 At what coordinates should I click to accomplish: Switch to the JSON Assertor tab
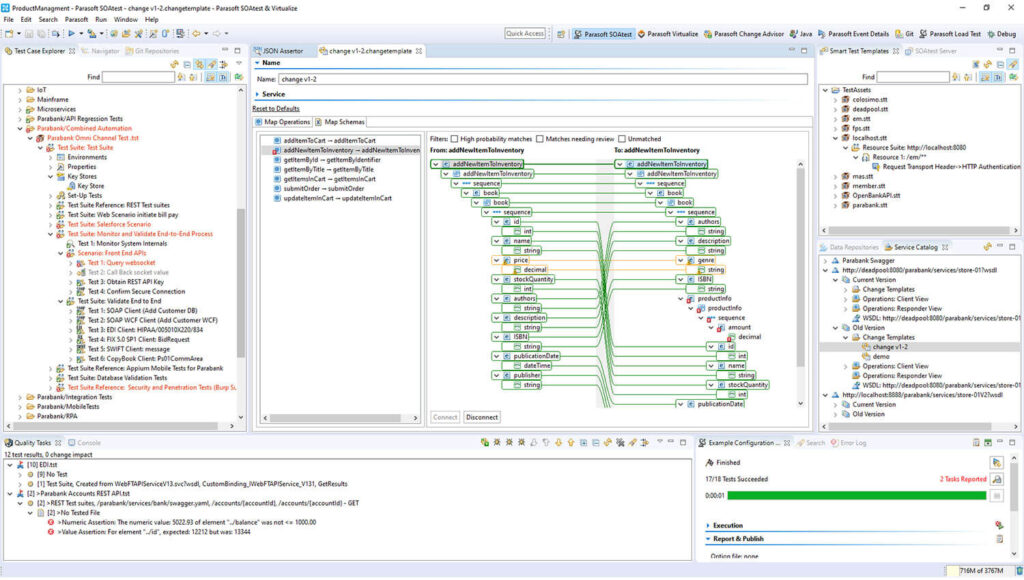[279, 51]
